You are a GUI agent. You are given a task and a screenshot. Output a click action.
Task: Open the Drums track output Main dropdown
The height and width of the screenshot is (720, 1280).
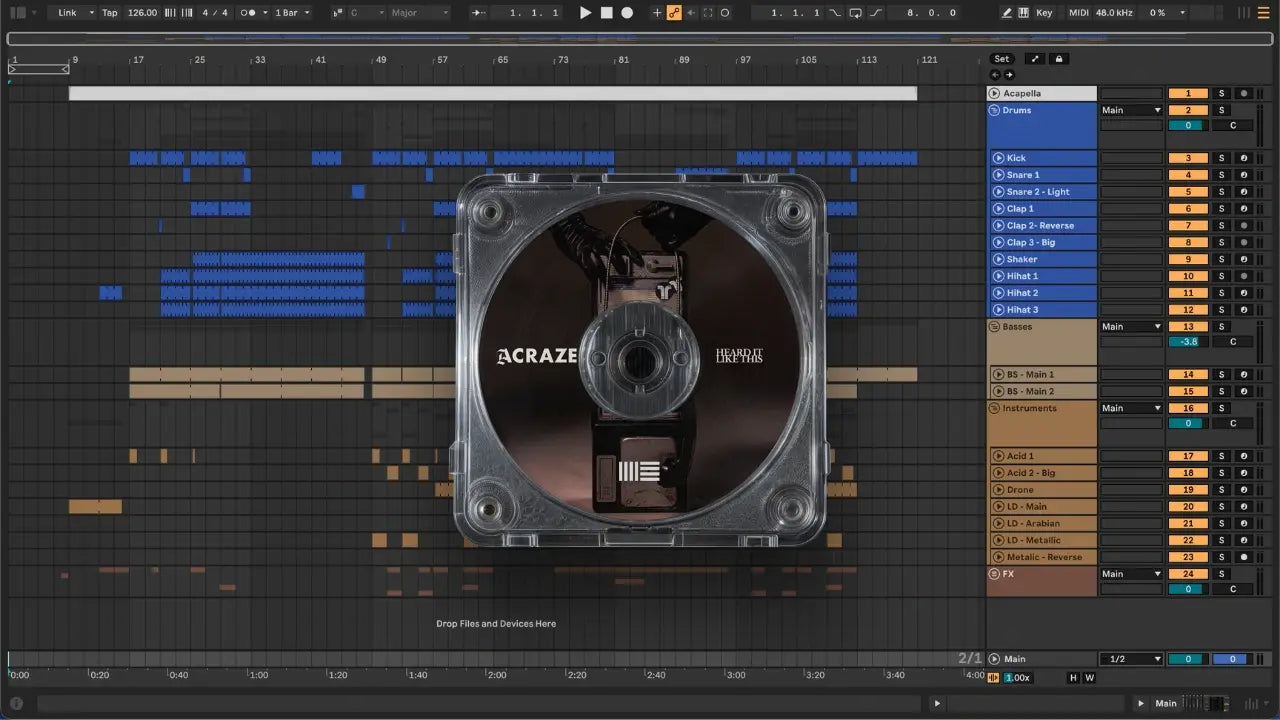1132,110
